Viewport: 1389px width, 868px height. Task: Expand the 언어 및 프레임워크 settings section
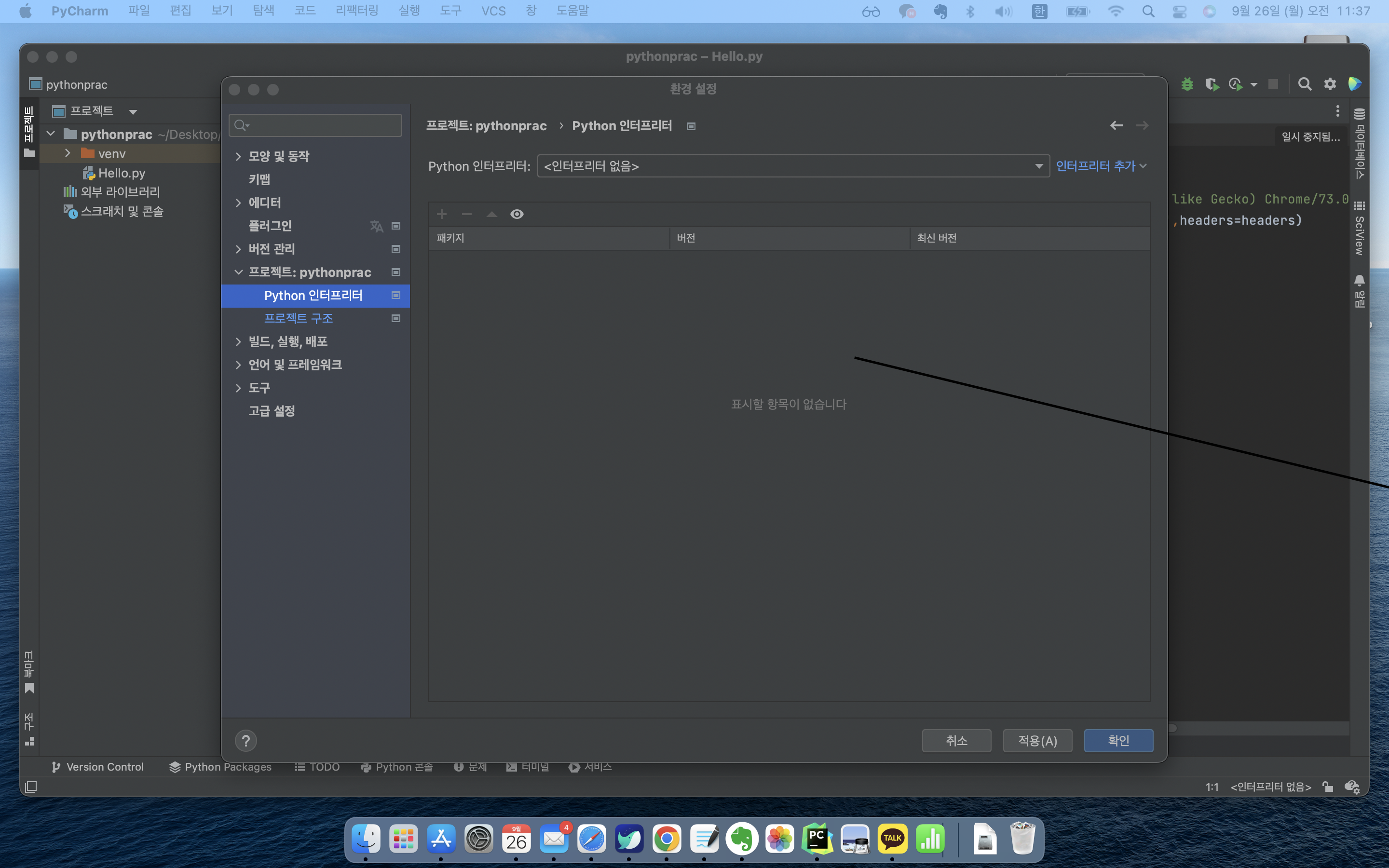click(x=238, y=365)
